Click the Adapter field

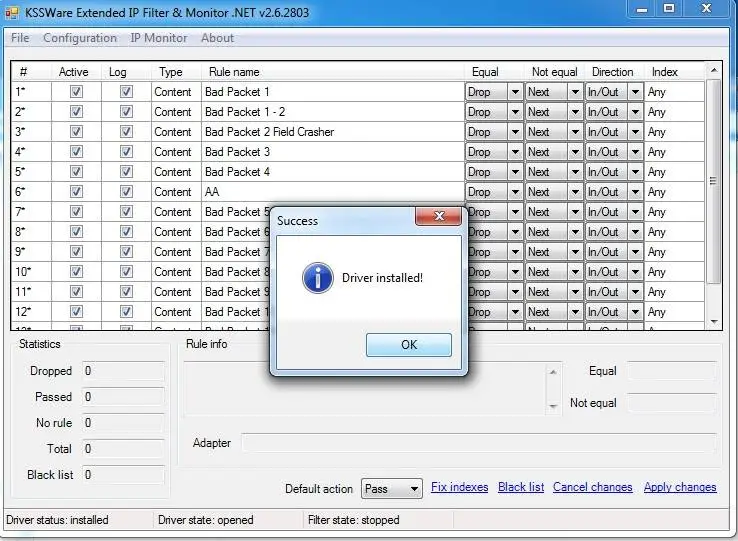(x=479, y=443)
